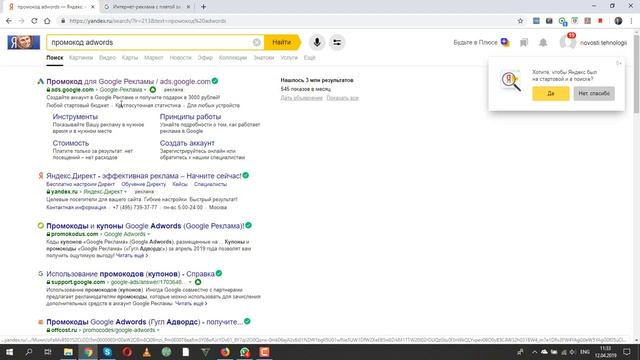Click Показать все link
Viewport: 640px width, 360px height.
[342, 98]
